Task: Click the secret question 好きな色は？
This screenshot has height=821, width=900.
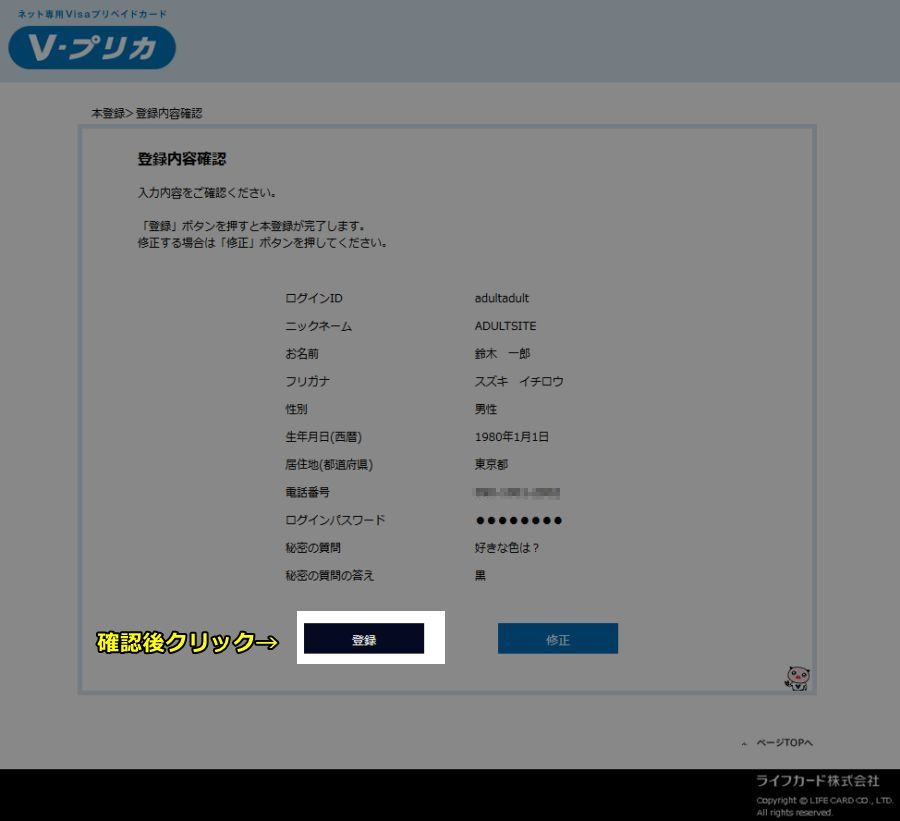Action: (507, 548)
